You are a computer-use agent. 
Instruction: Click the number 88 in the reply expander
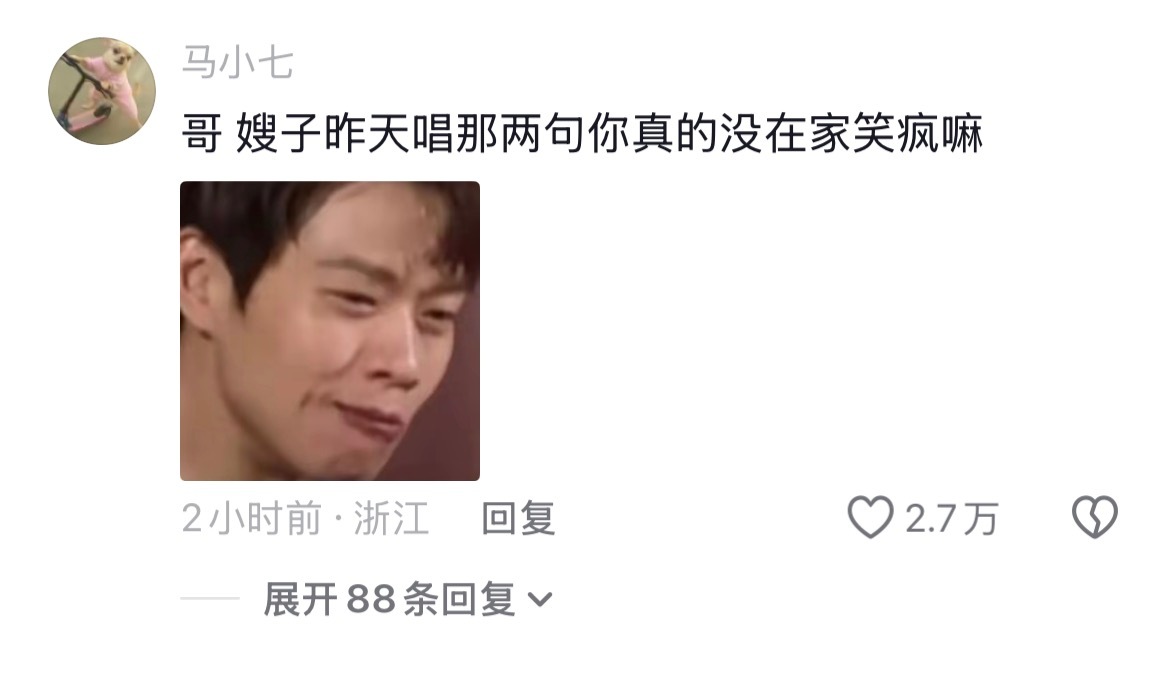(x=370, y=599)
